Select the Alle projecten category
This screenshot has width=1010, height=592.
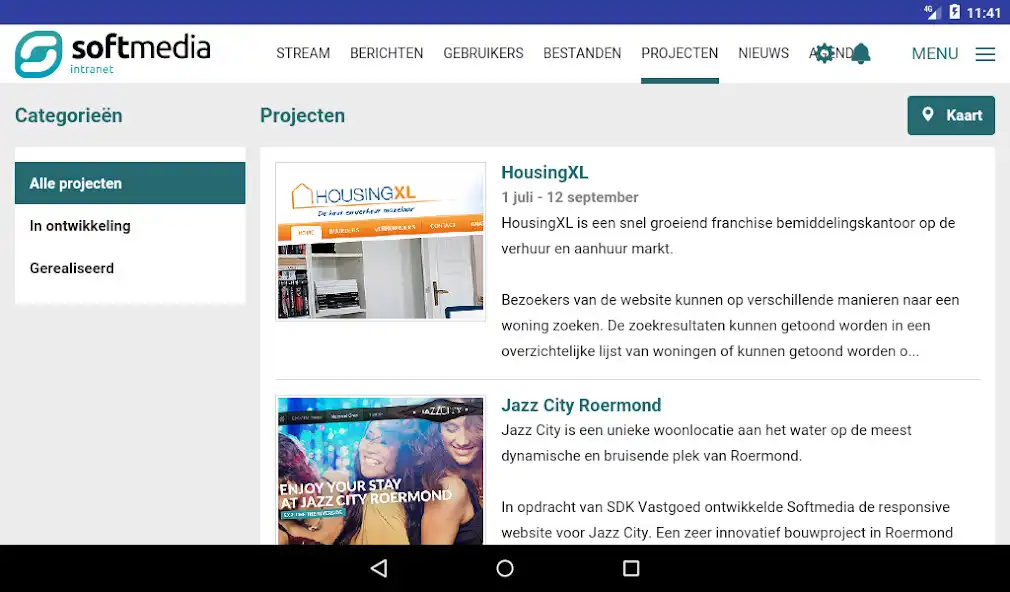130,183
